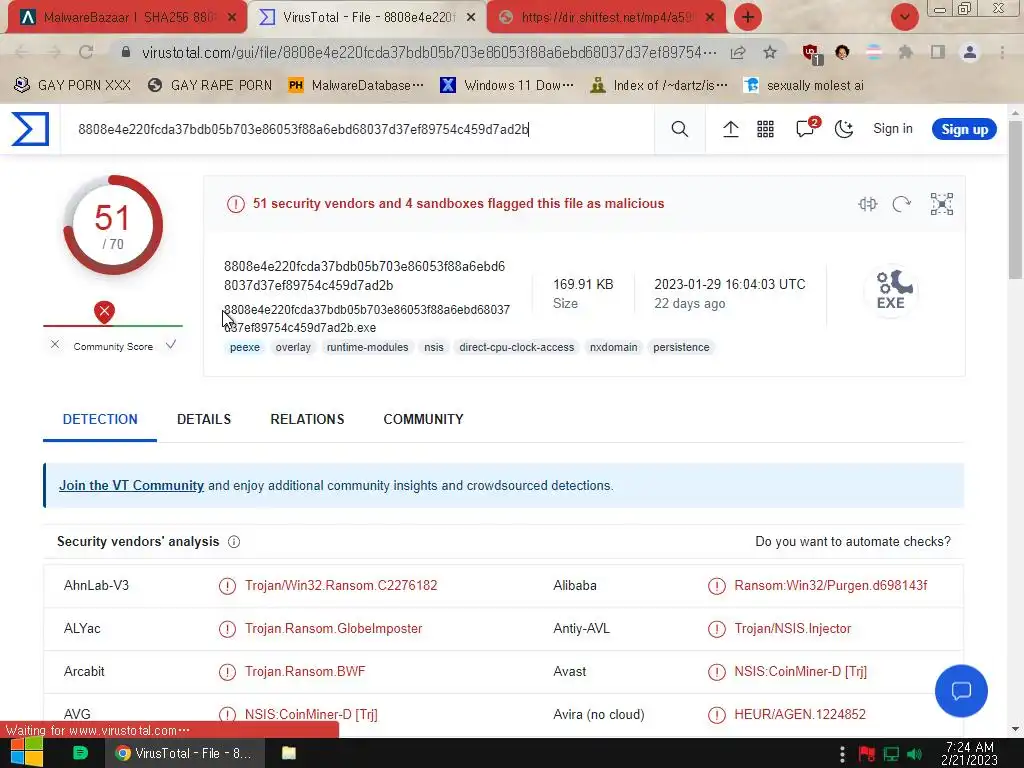1024x768 pixels.
Task: Open the Windows 11 Dow... bookmark
Action: click(x=507, y=85)
